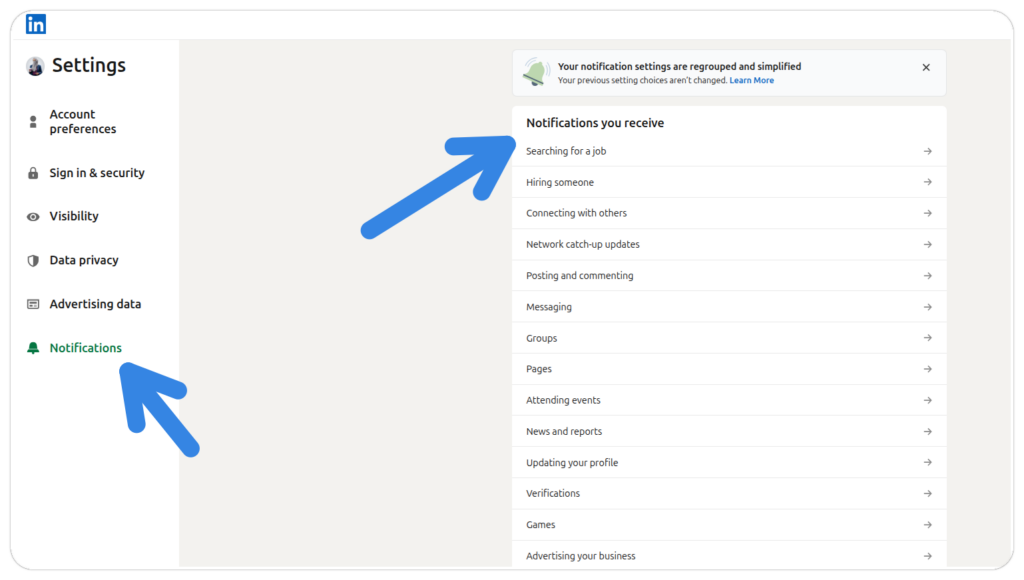Viewport: 1024px width, 580px height.
Task: Expand Connecting with others arrow
Action: pos(927,214)
